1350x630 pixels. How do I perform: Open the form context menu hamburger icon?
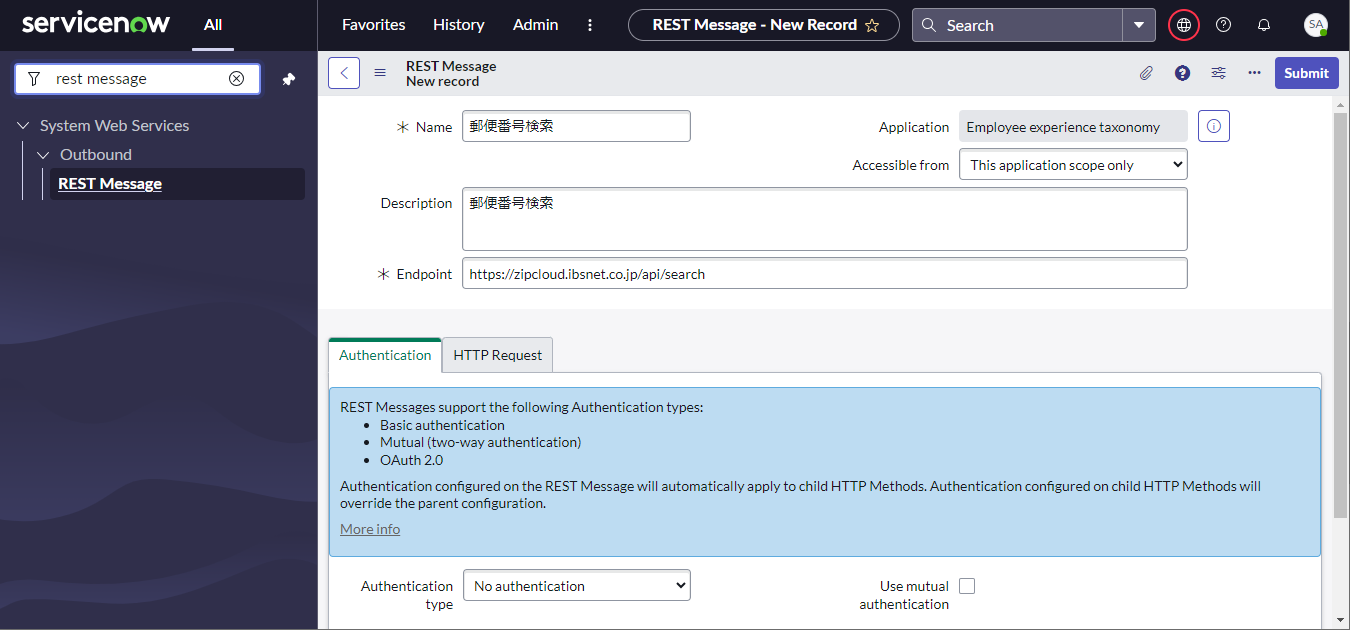coord(380,72)
